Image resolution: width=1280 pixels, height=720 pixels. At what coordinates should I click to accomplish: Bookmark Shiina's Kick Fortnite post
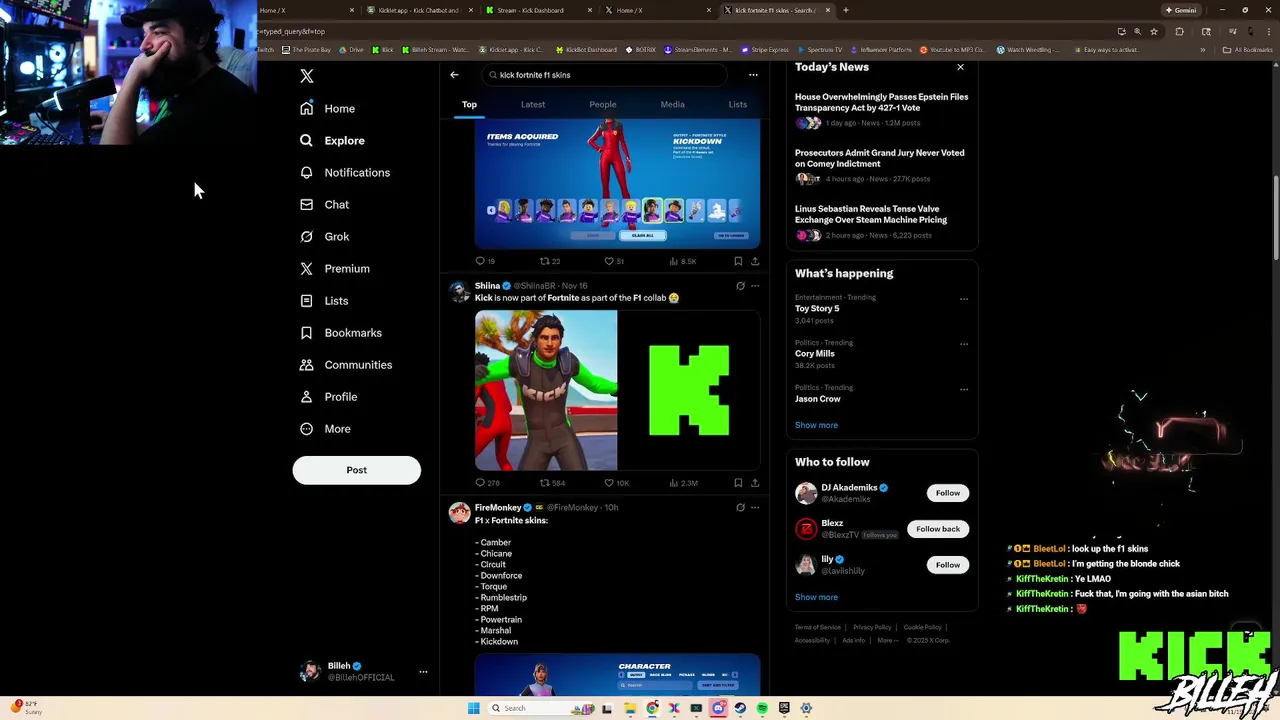point(738,483)
